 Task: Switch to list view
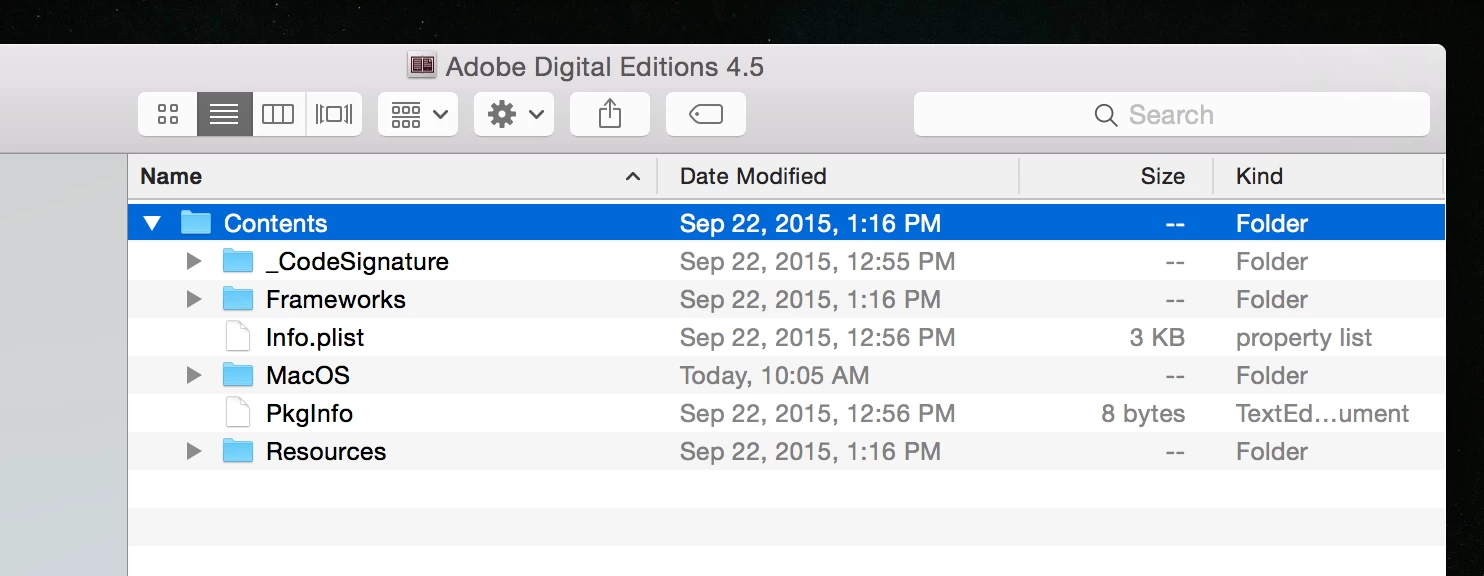(224, 114)
